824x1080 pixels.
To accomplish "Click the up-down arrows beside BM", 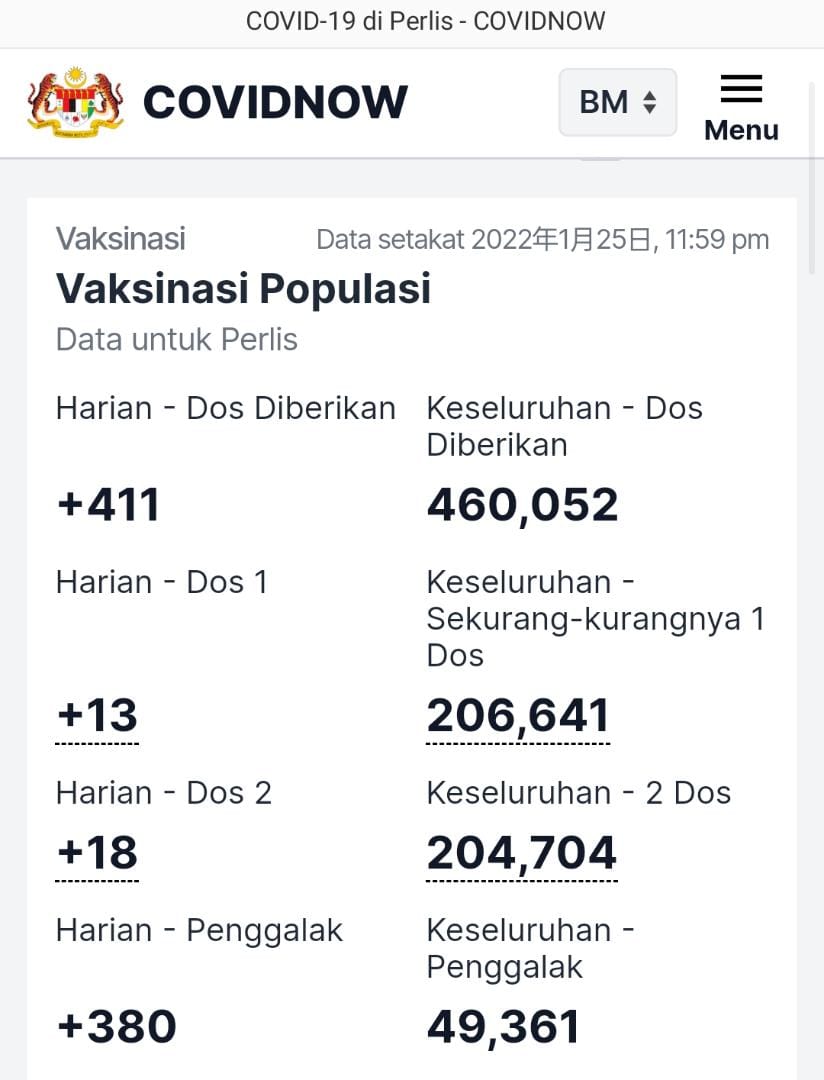I will tap(649, 103).
